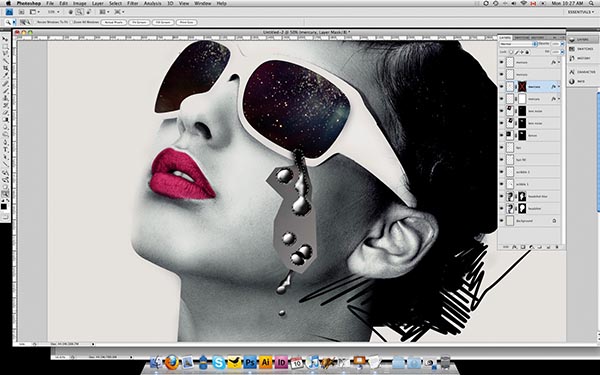Image resolution: width=600 pixels, height=375 pixels.
Task: Open InDesign from the Dock
Action: (x=281, y=362)
